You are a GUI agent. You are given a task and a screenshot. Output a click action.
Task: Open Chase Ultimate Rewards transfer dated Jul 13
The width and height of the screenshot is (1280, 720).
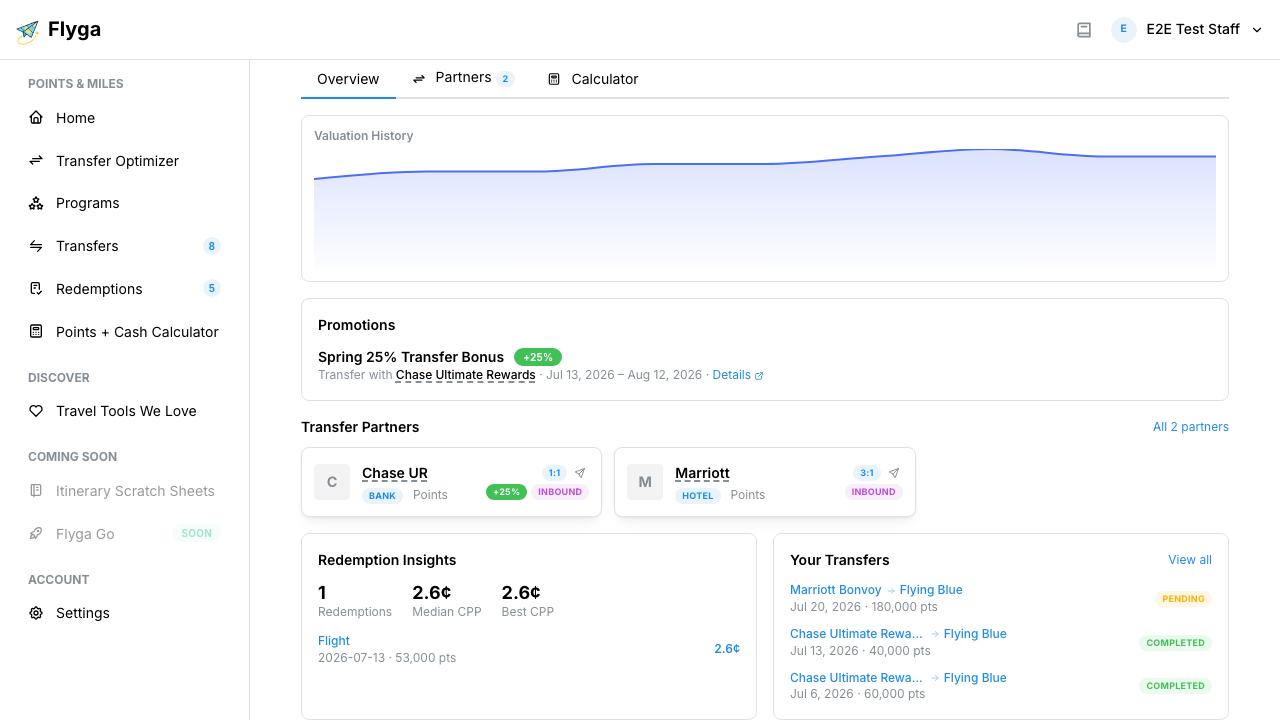click(856, 634)
